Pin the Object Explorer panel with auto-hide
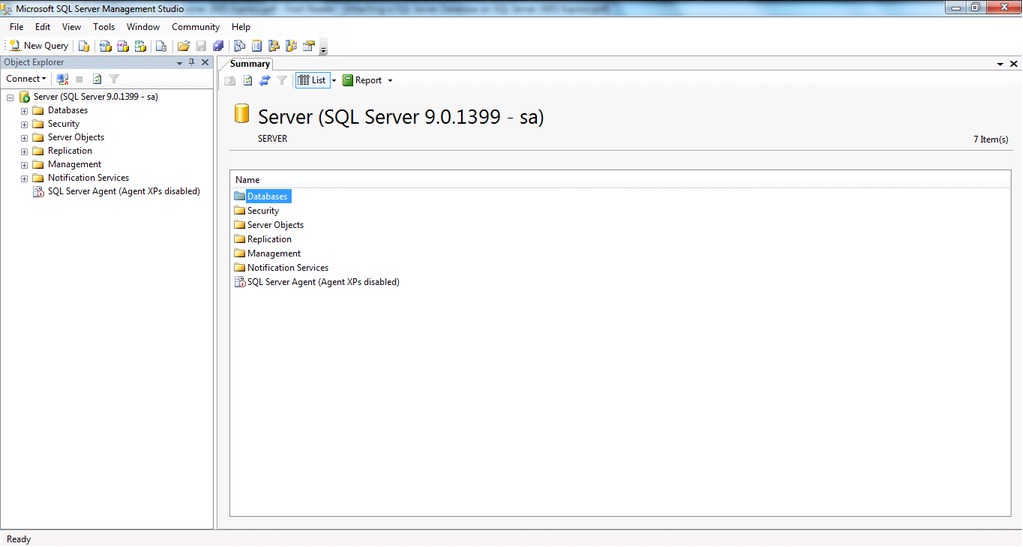This screenshot has height=547, width=1023. (x=192, y=62)
